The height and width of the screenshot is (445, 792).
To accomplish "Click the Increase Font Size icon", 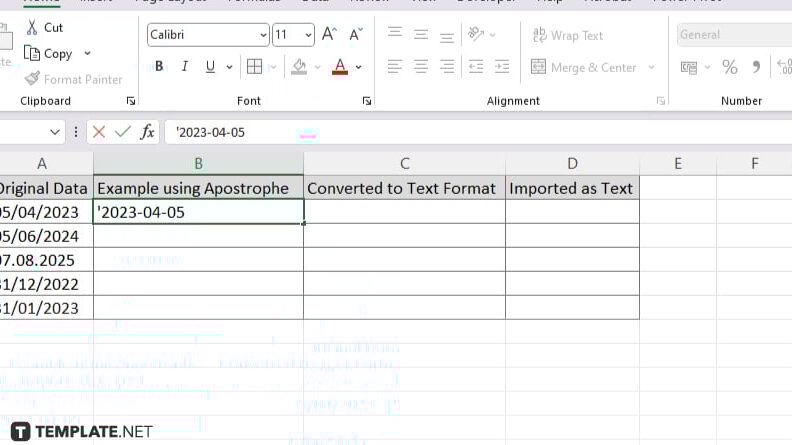I will (328, 35).
